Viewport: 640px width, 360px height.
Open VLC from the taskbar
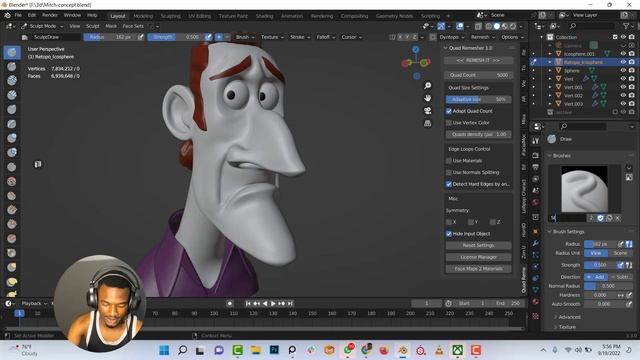click(439, 350)
